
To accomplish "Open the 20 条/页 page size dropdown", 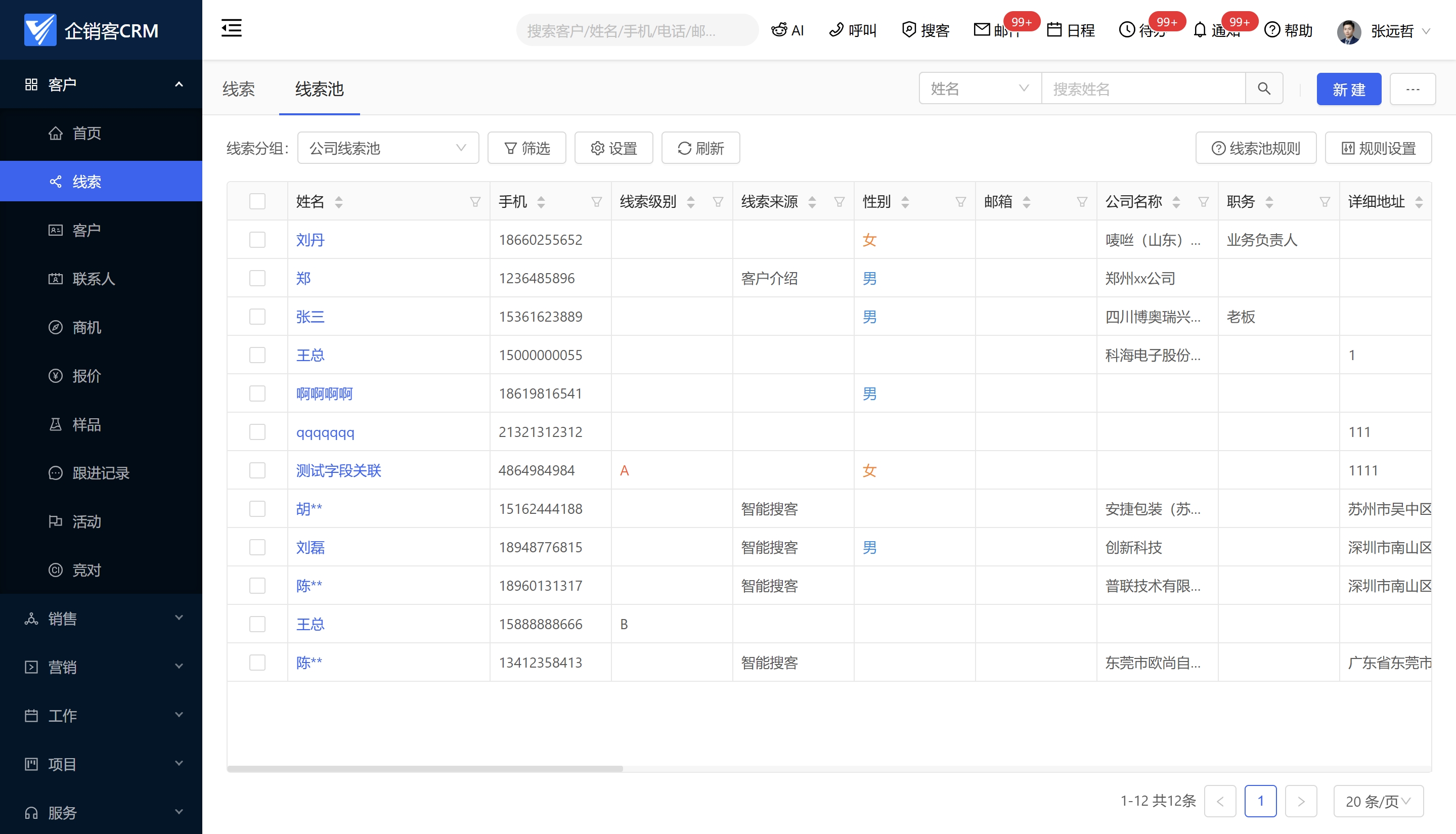I will click(x=1378, y=801).
